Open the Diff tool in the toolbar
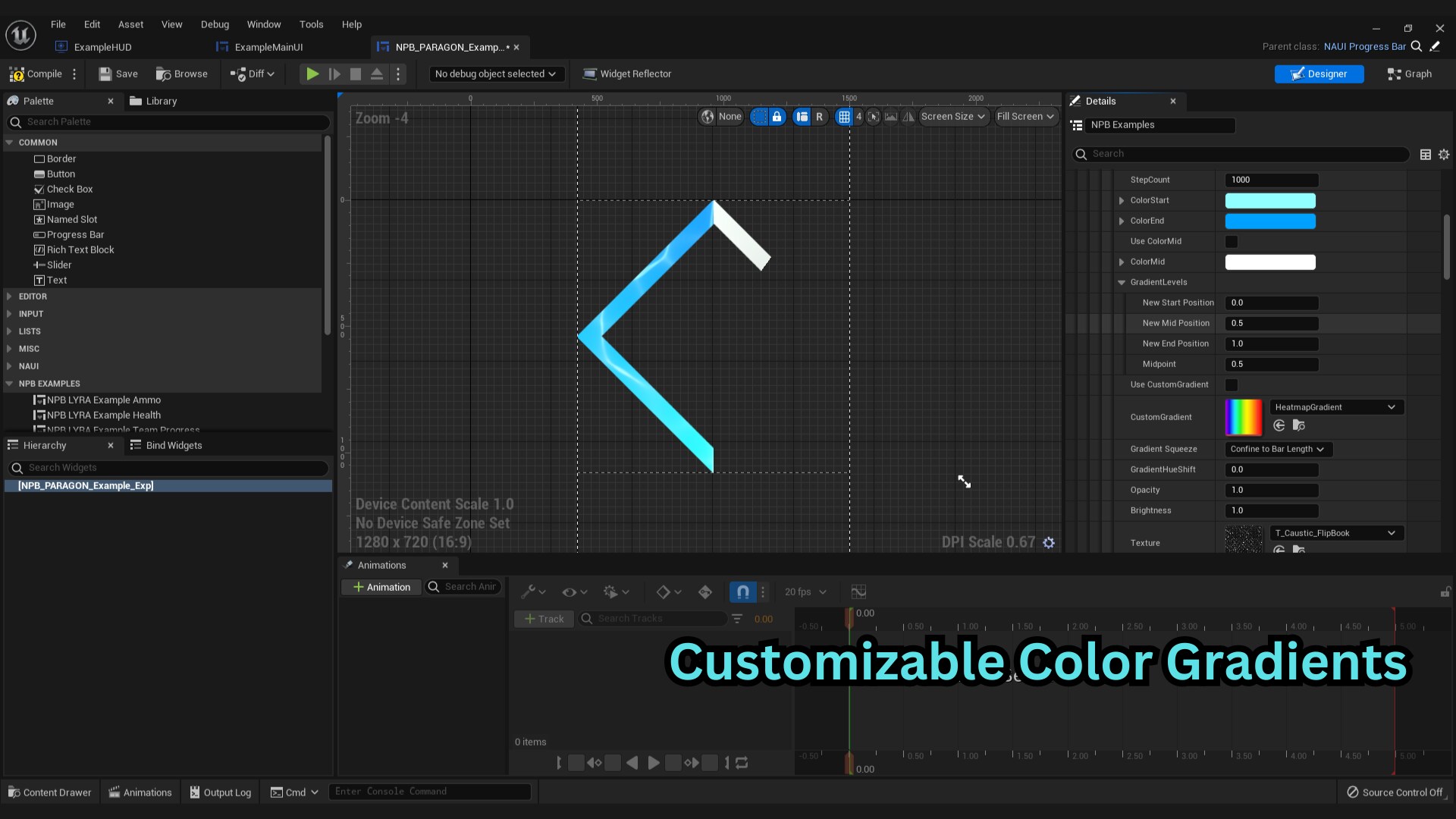The width and height of the screenshot is (1456, 819). (x=253, y=74)
